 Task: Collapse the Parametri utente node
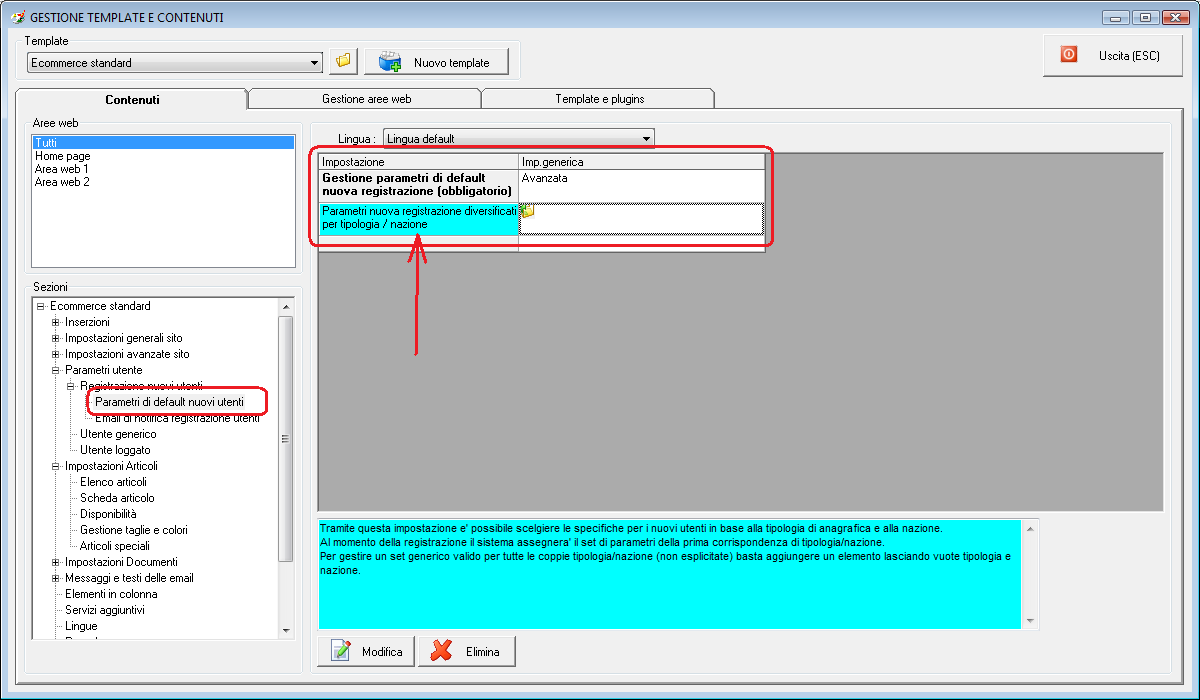pyautogui.click(x=56, y=370)
